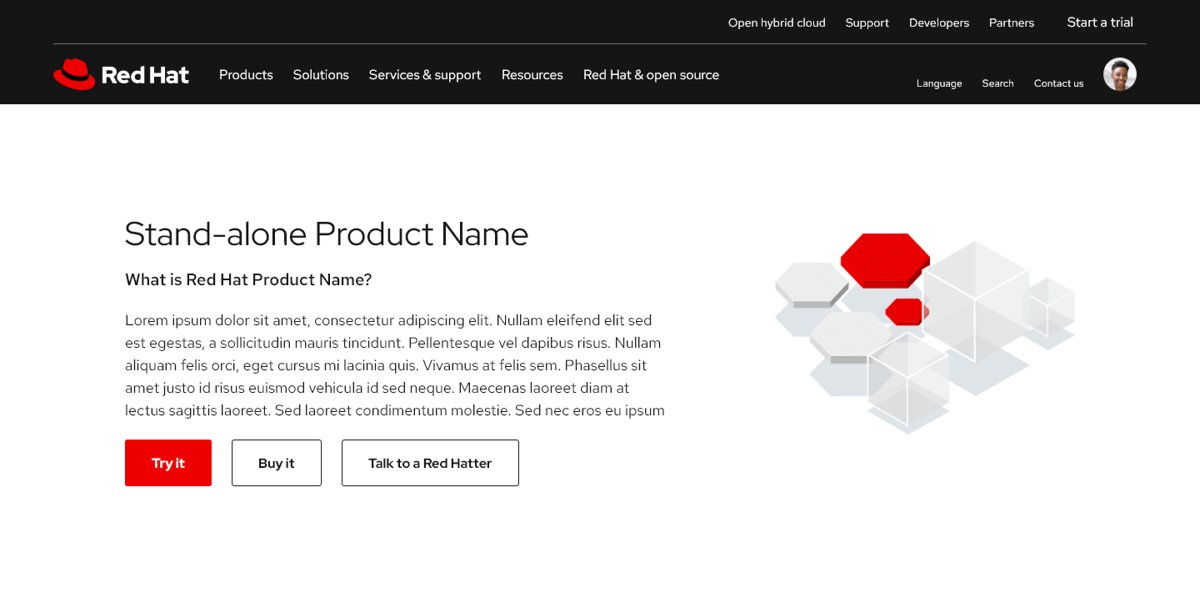Open the Support page link
This screenshot has width=1200, height=593.
click(x=866, y=22)
